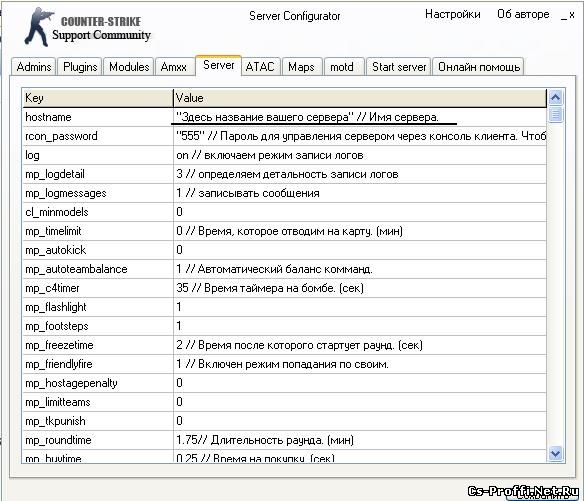Open the Maps tab
Viewport: 584px width, 501px height.
[301, 67]
